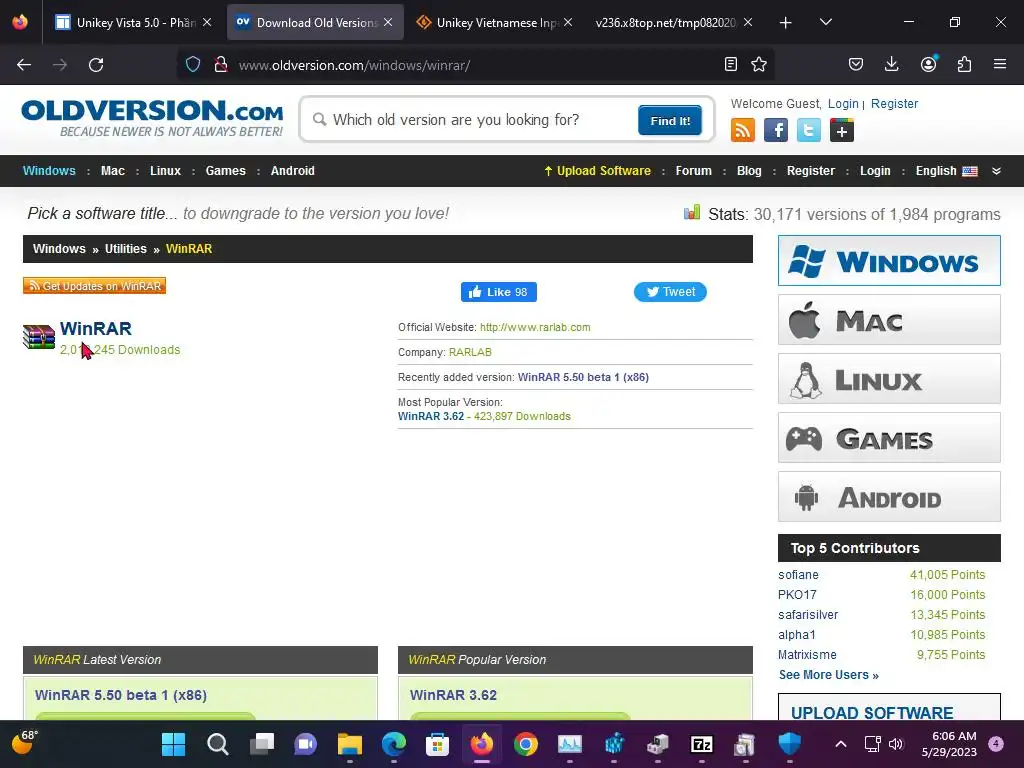
Task: Open Games in the navigation bar
Action: point(225,171)
